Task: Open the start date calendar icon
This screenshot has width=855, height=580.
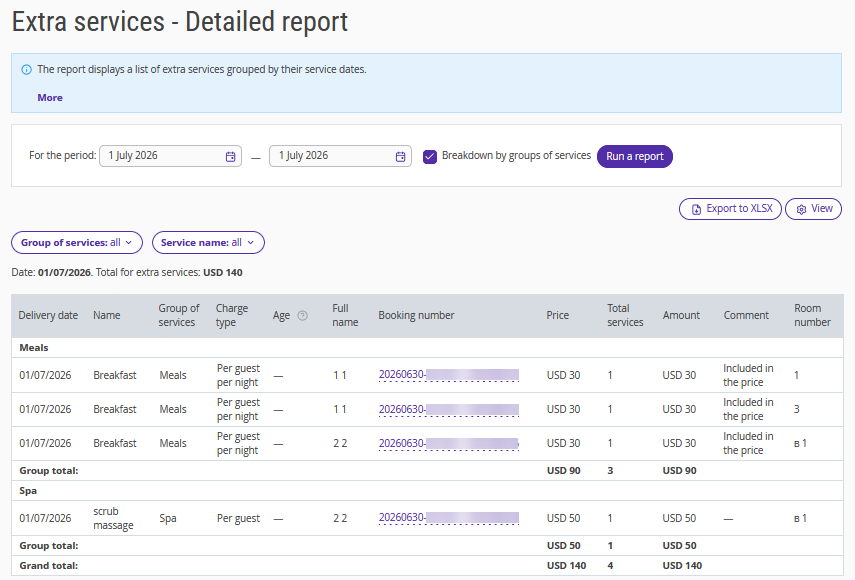Action: (231, 156)
